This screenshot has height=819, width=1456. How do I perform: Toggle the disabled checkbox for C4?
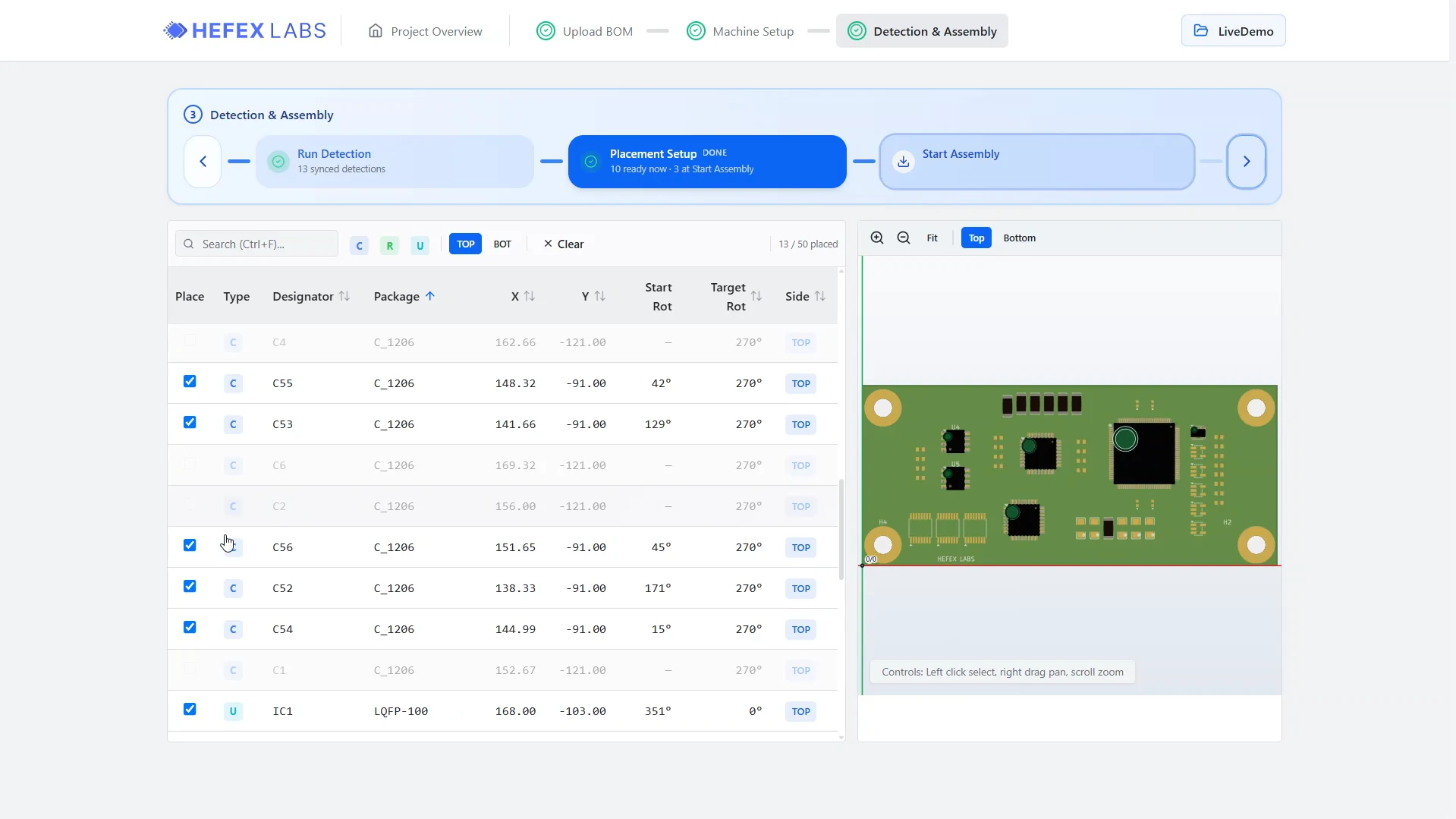coord(190,340)
